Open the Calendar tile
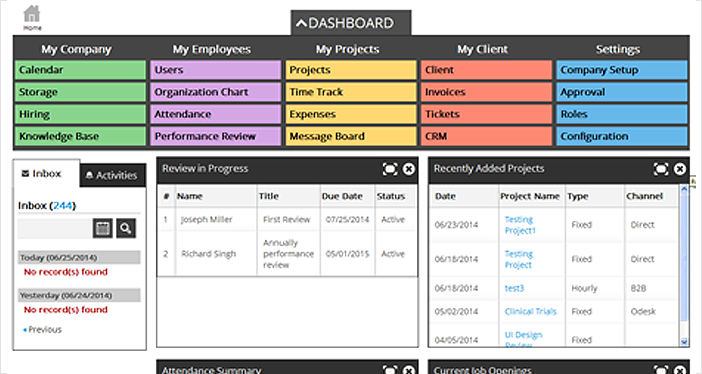 pos(80,70)
